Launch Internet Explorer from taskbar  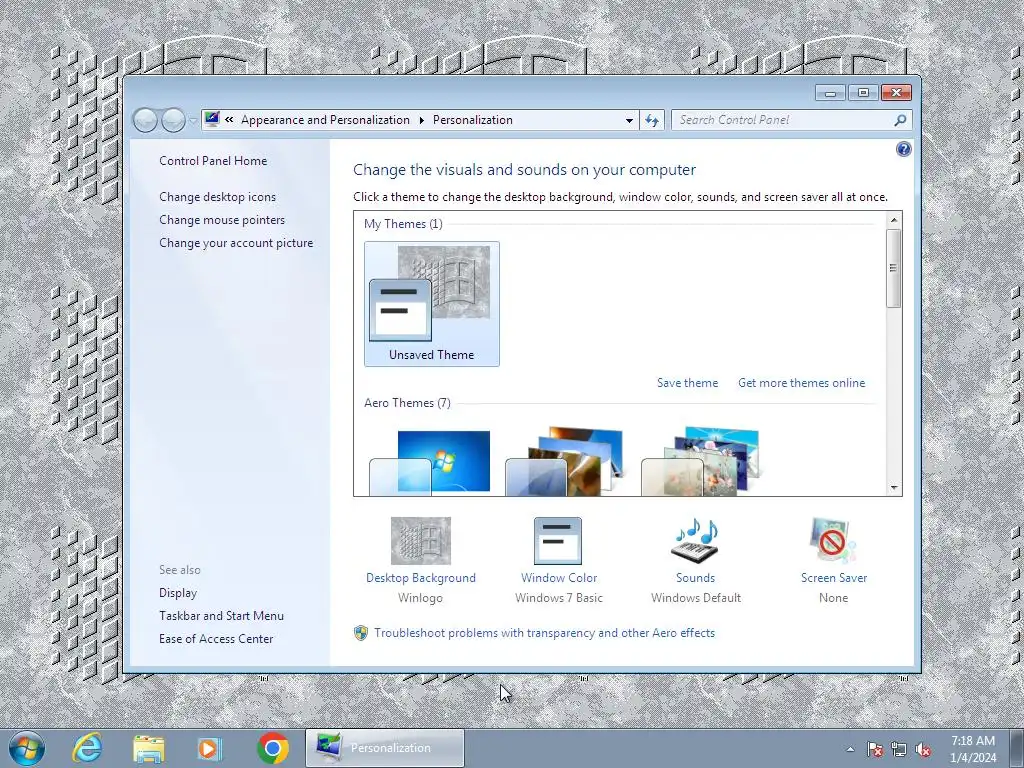tap(87, 748)
